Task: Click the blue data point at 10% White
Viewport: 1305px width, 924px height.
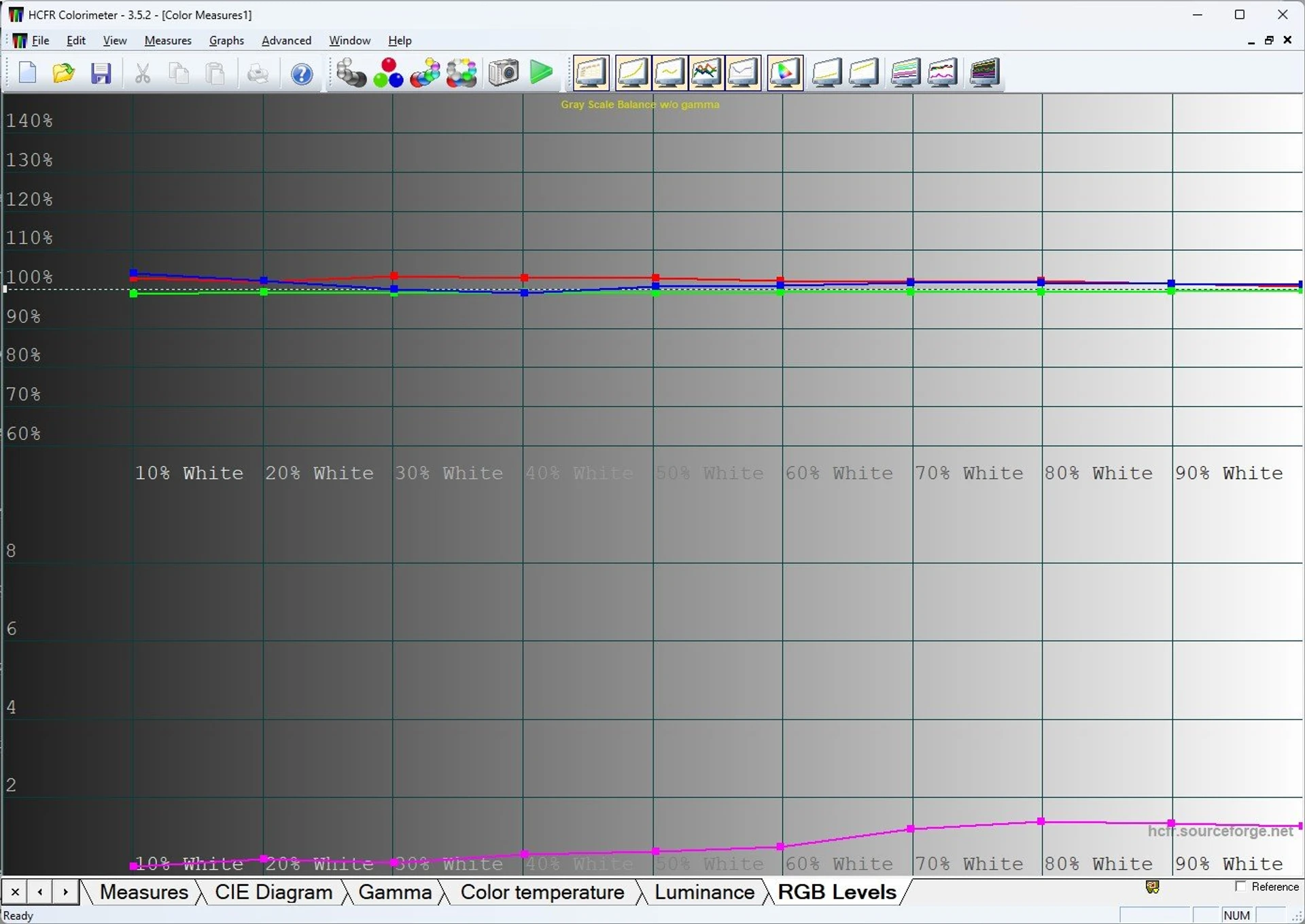Action: pos(134,273)
